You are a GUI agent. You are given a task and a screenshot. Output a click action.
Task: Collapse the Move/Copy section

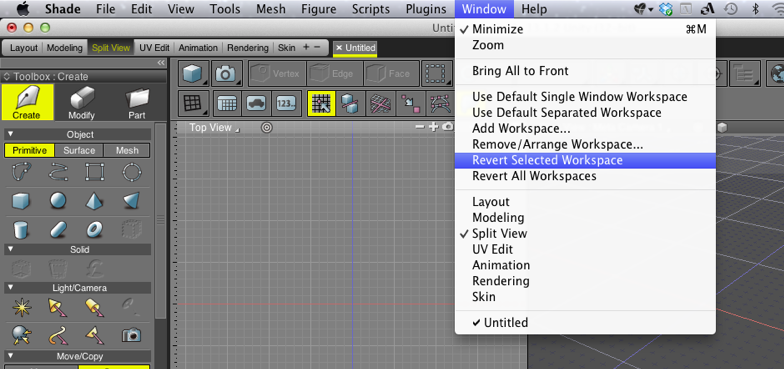[x=10, y=356]
